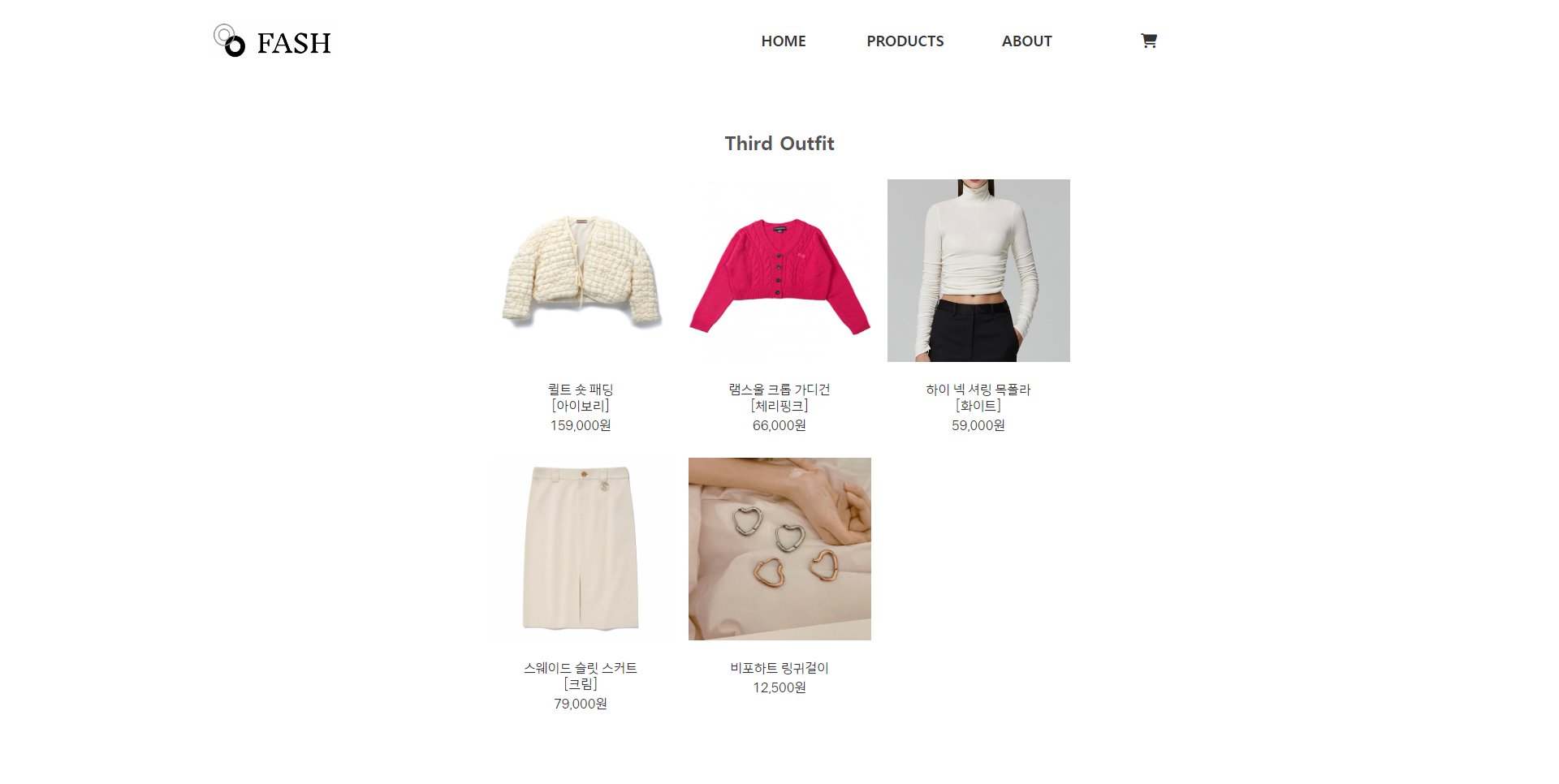This screenshot has width=1559, height=784.
Task: Select the cream suede skirt image
Action: 581,549
